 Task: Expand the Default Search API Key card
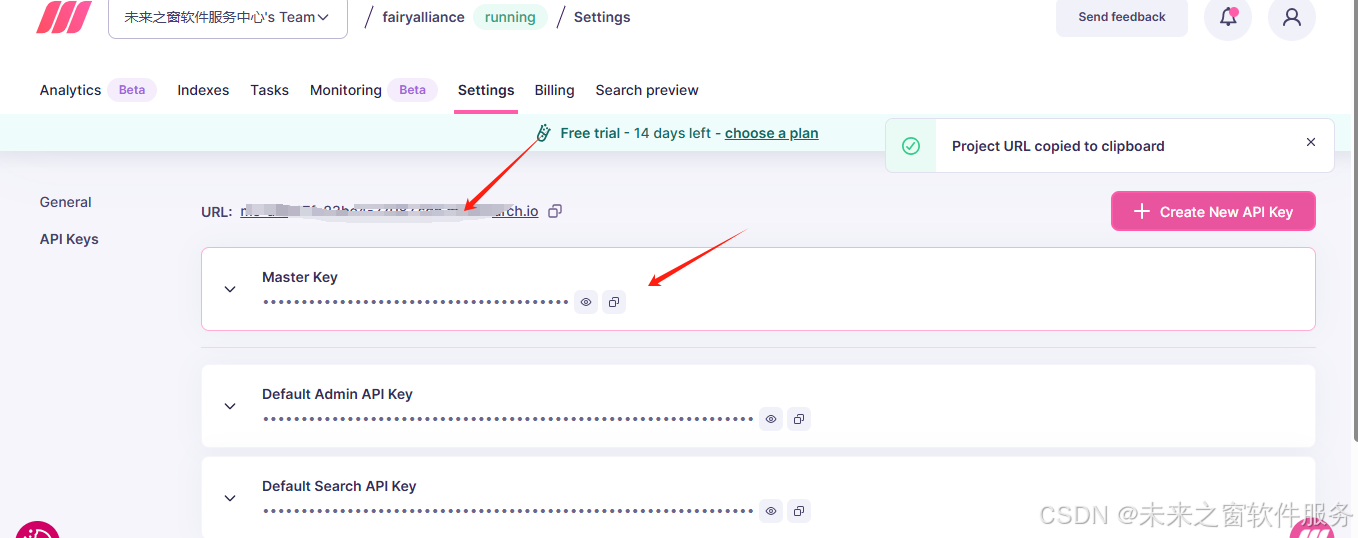[x=230, y=498]
